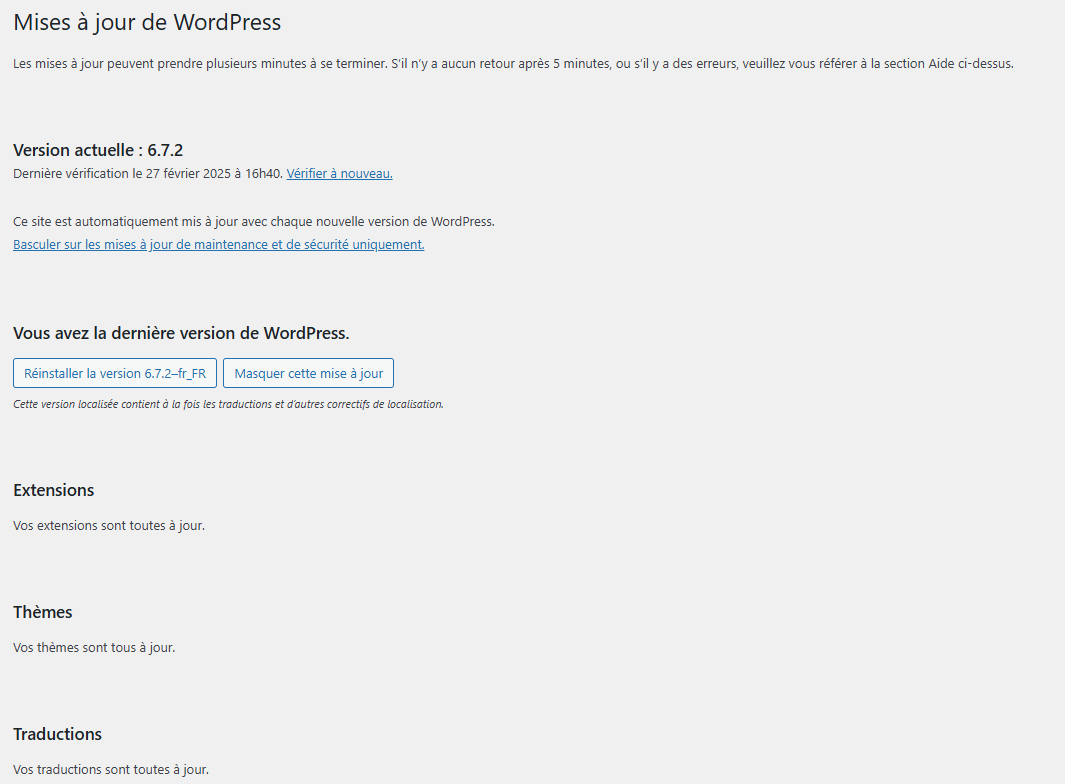This screenshot has width=1065, height=784.
Task: Click "Réinstaller la version 6.7.2–fr_FR" button
Action: (x=115, y=373)
